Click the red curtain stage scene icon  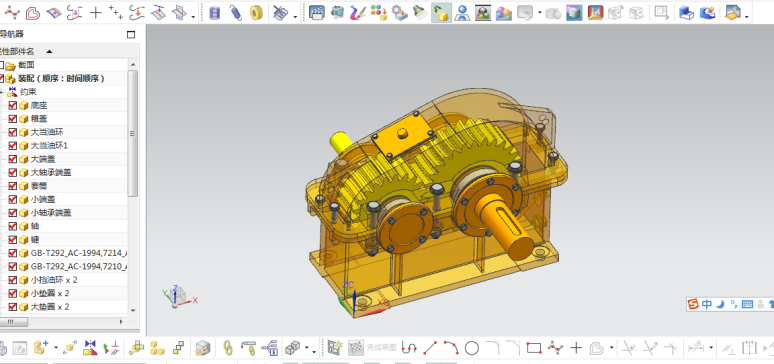click(595, 12)
